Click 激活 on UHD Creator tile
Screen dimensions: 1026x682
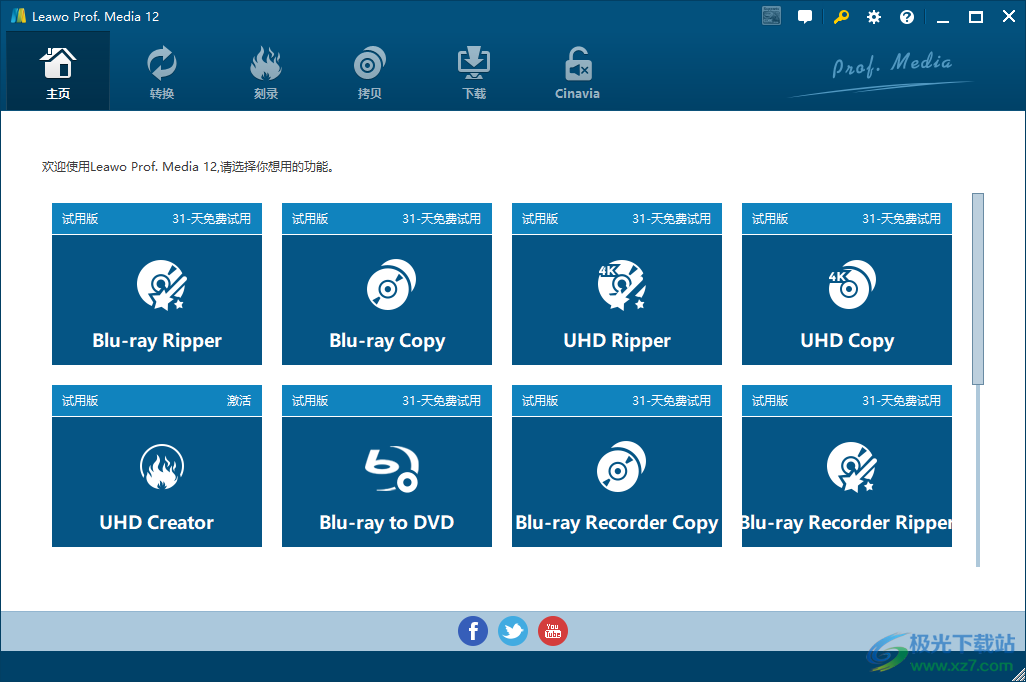[239, 401]
